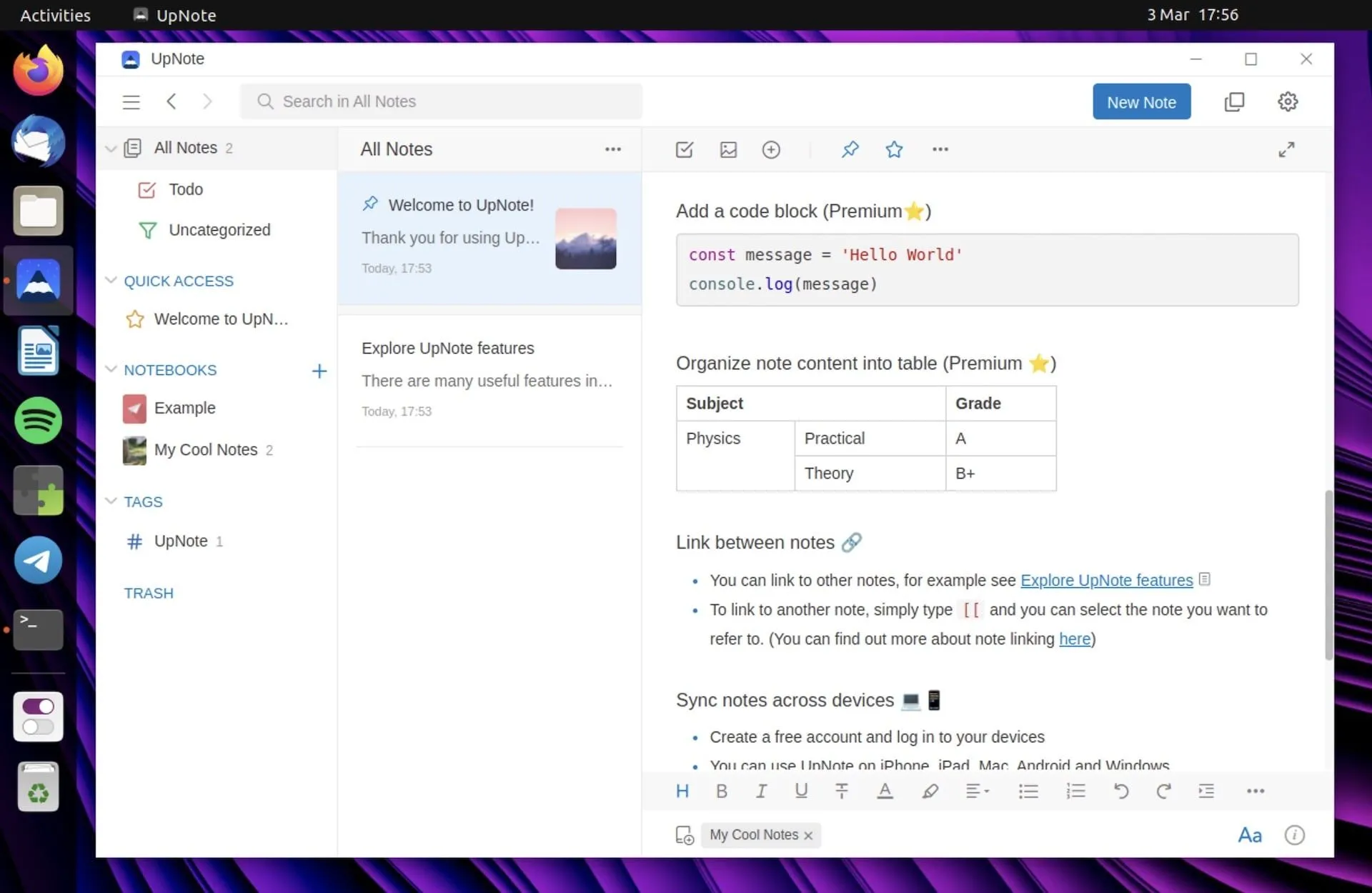Toggle bold formatting in toolbar
1372x893 pixels.
[x=720, y=790]
